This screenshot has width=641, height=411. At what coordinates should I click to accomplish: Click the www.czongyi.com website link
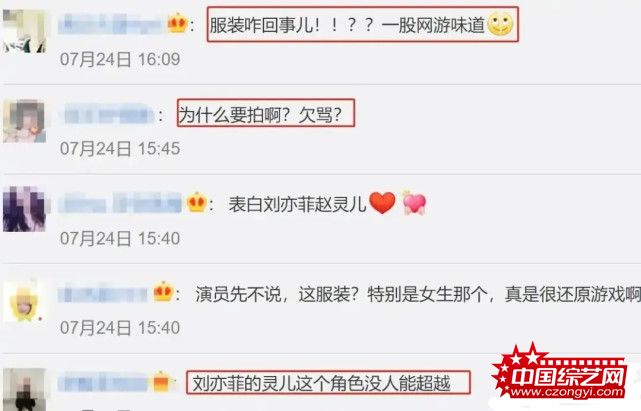pos(567,392)
